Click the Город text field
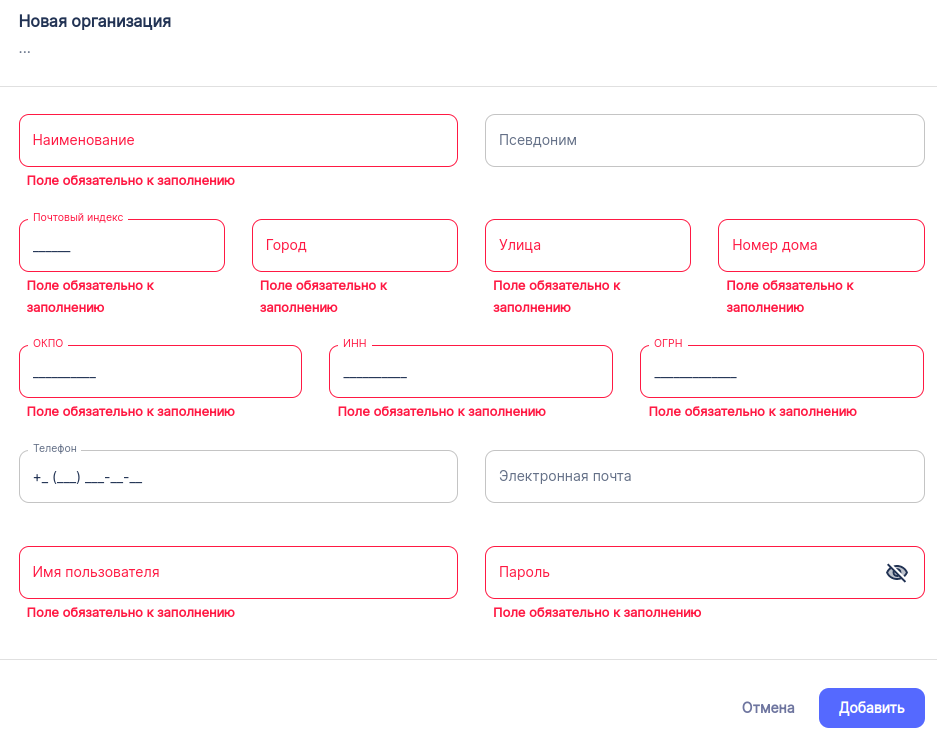Screen dimensions: 937x739 click(354, 245)
